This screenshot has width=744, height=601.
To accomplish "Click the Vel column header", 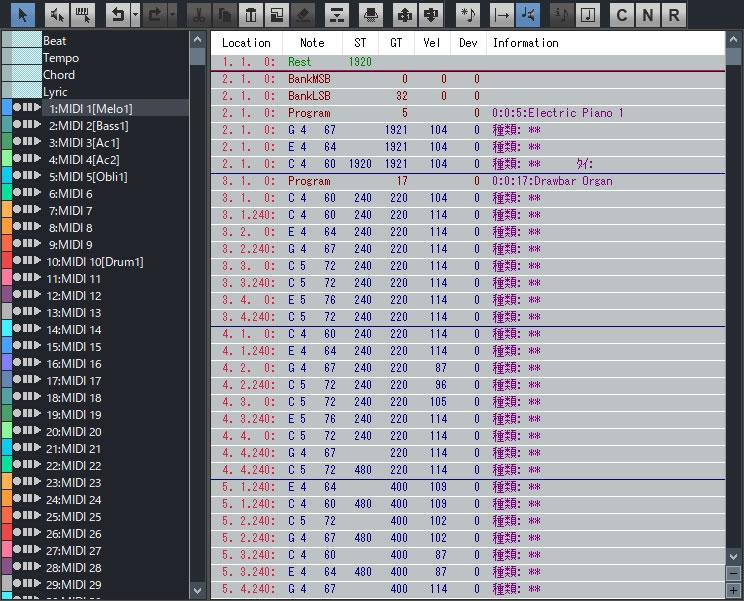I will point(432,43).
